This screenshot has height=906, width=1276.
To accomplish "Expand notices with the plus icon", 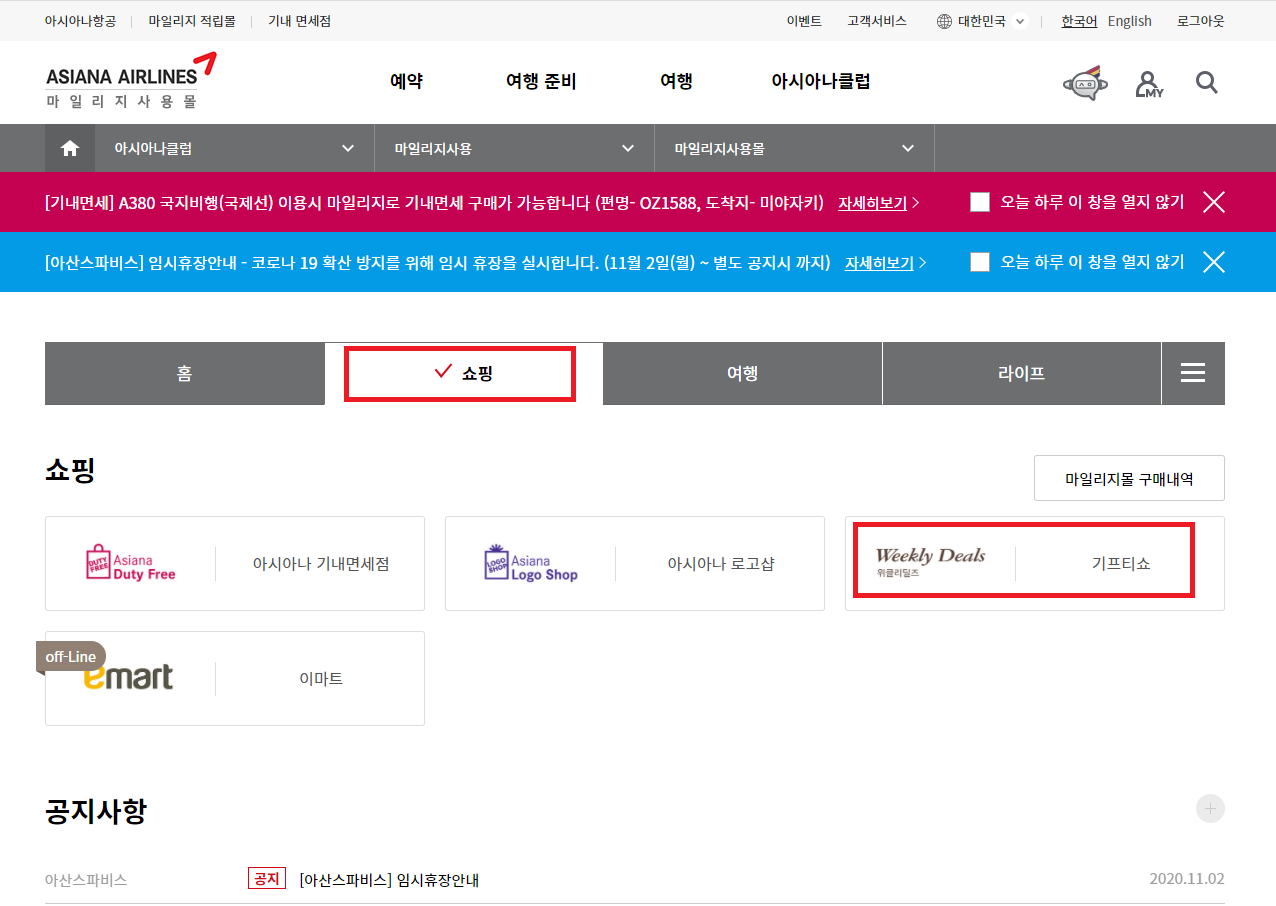I will click(x=1210, y=809).
